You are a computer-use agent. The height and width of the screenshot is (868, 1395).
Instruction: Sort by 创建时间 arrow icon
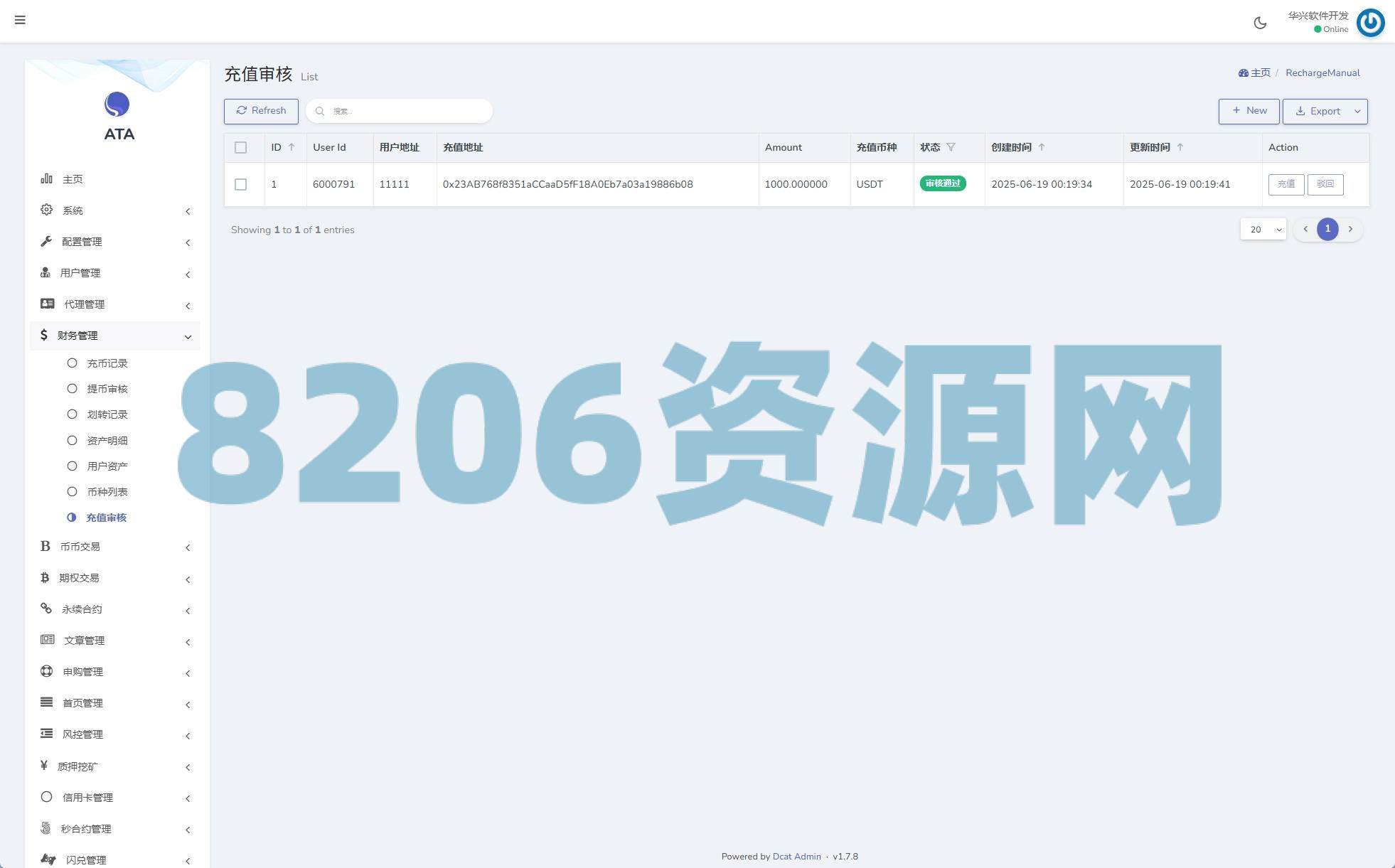1042,147
